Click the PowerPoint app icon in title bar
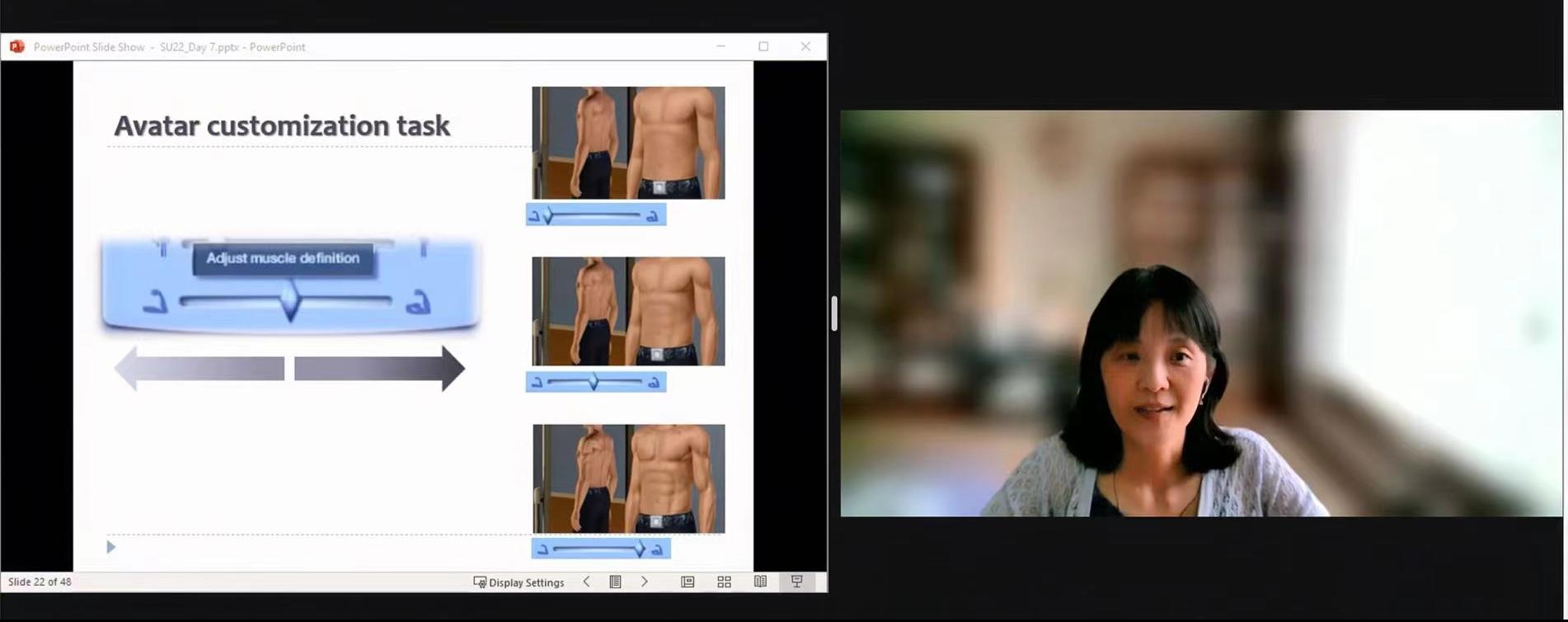This screenshot has height=622, width=1568. click(16, 47)
